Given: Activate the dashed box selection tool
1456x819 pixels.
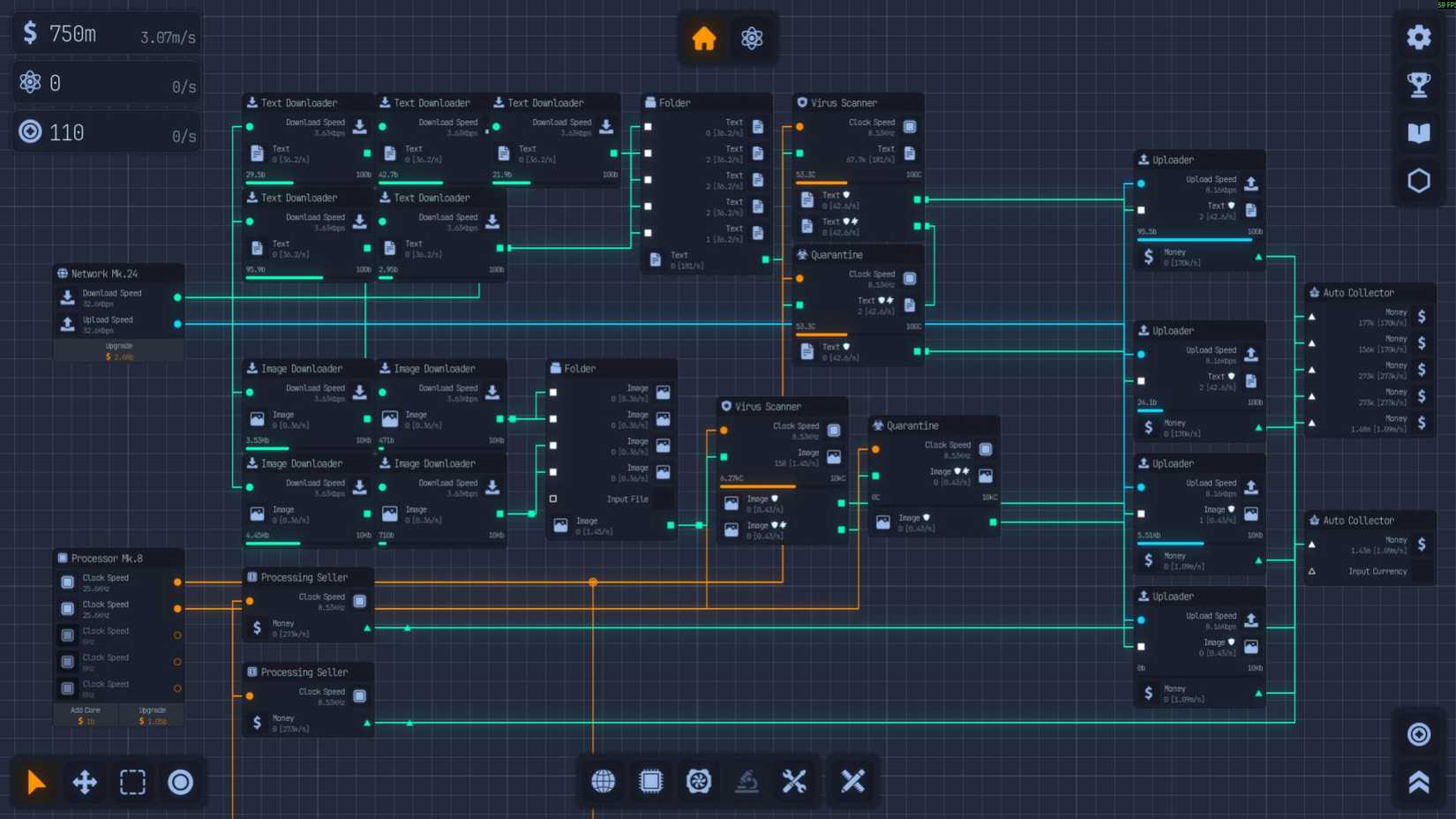Looking at the screenshot, I should [132, 782].
